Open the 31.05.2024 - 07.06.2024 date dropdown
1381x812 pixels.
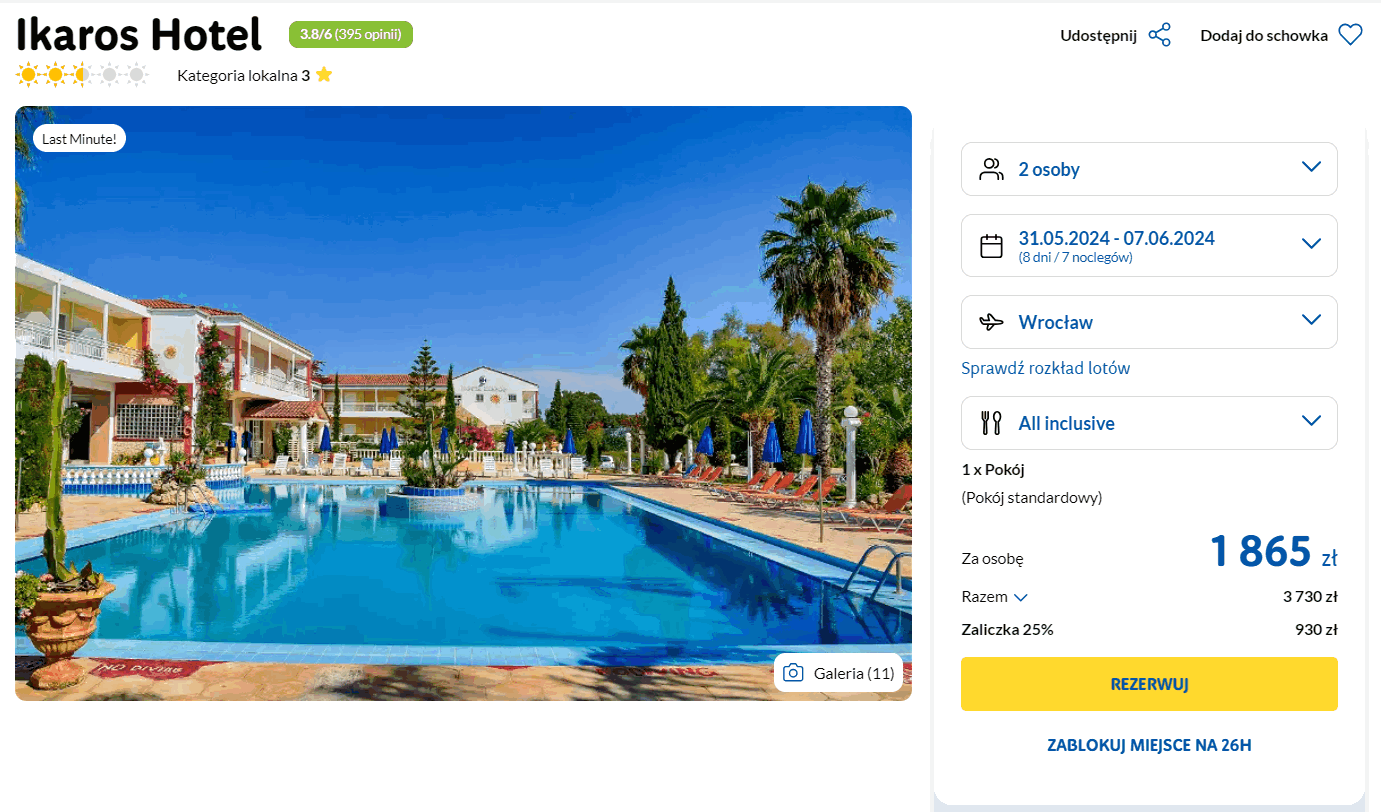(1149, 245)
